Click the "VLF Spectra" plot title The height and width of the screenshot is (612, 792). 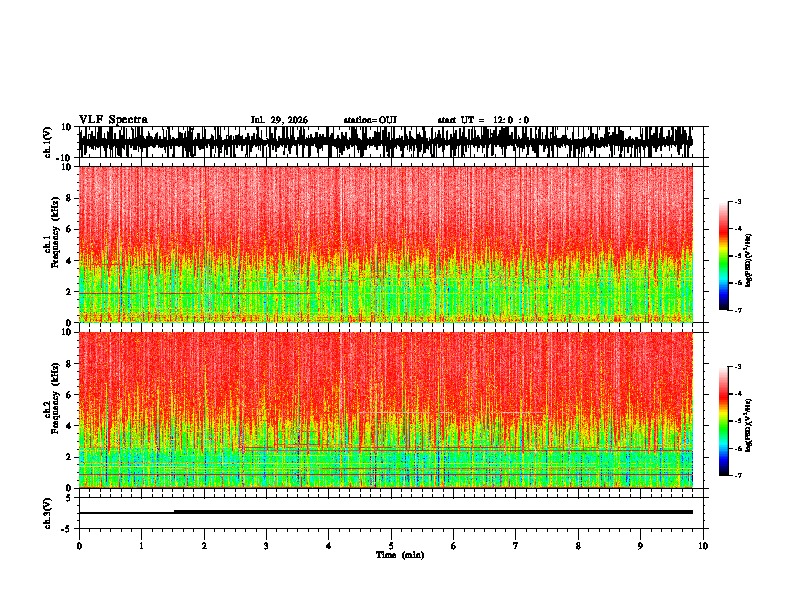(113, 120)
